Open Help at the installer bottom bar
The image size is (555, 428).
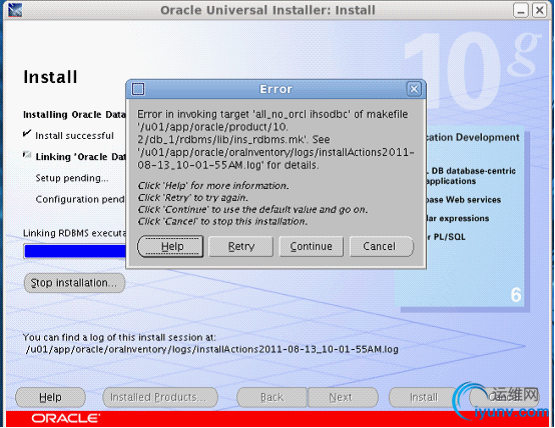tap(50, 398)
